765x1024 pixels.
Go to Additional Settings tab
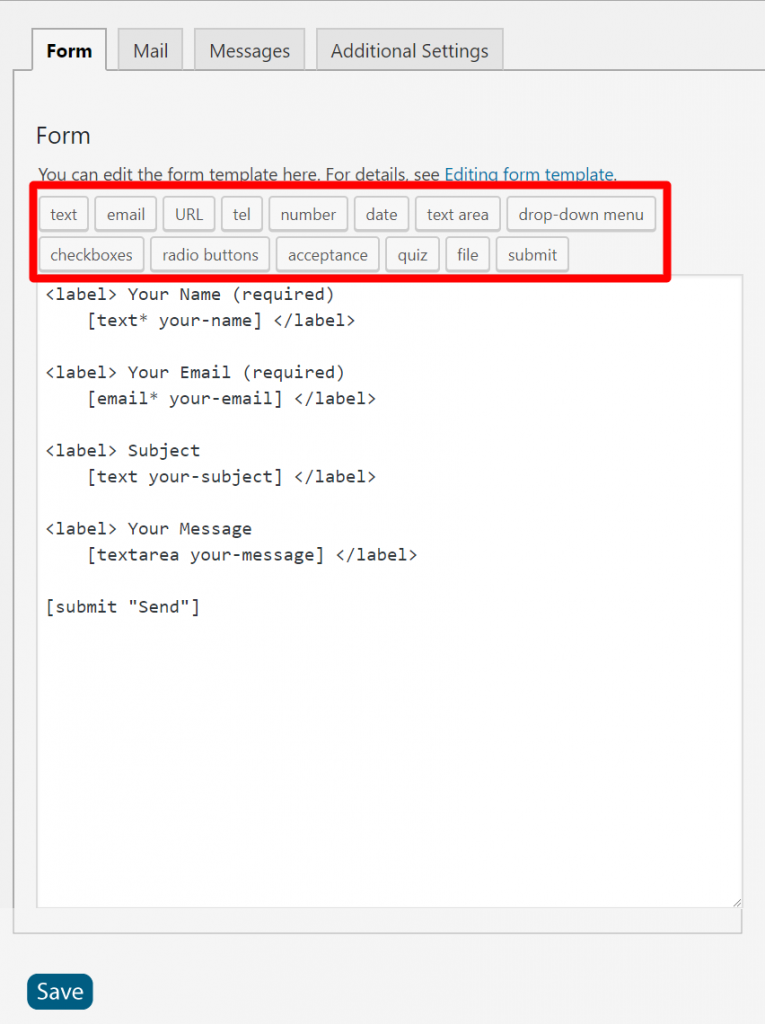pos(410,50)
